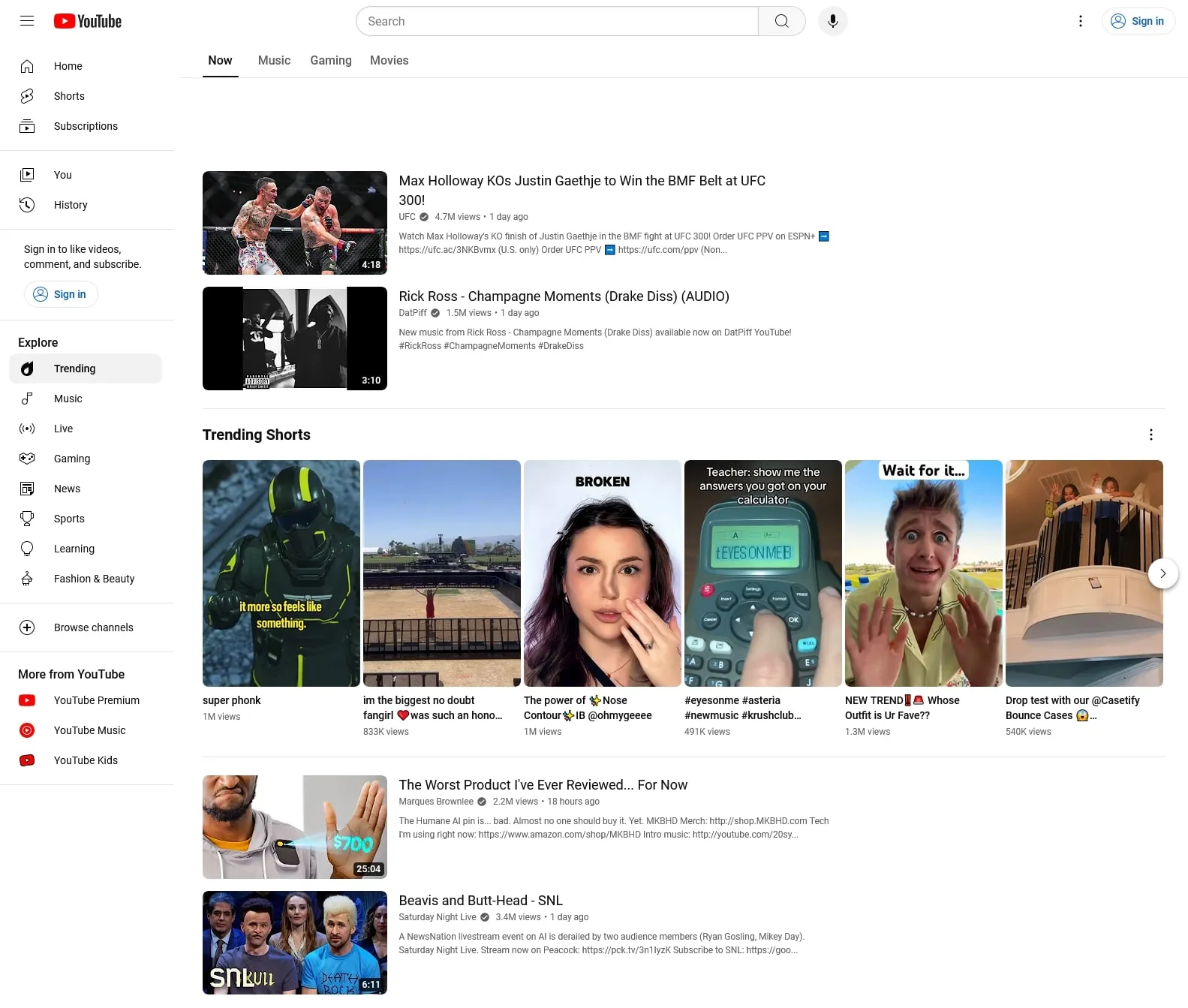
Task: Click Sign in button in the sidebar
Action: (x=61, y=294)
